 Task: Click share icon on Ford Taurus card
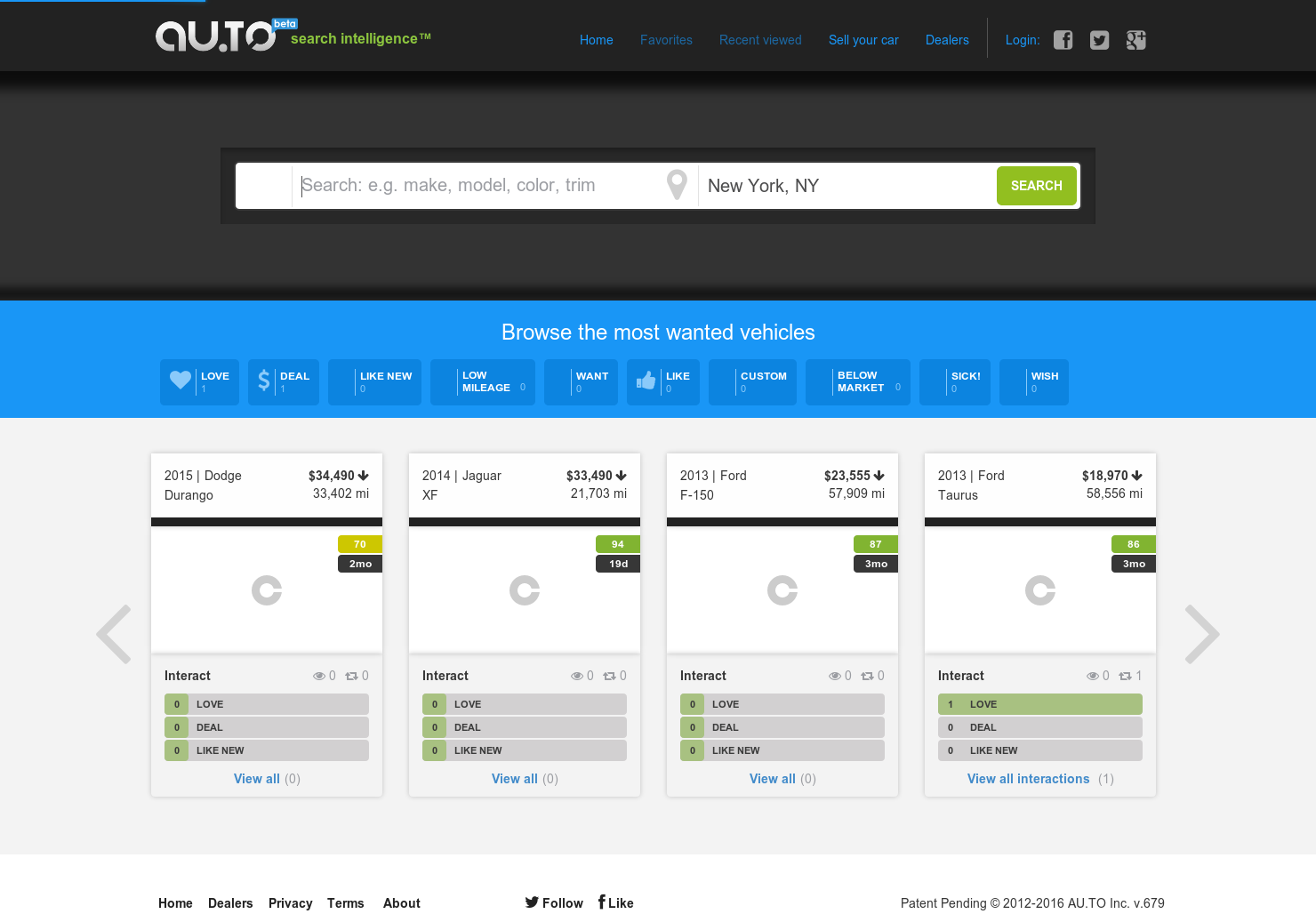1125,676
